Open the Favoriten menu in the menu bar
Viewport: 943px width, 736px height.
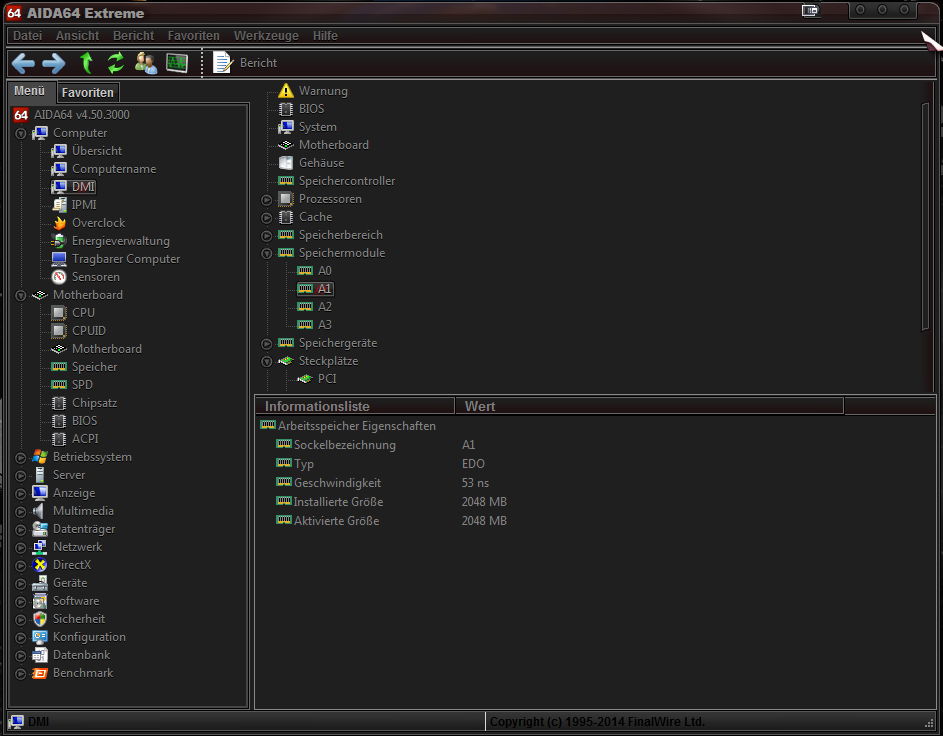(194, 35)
